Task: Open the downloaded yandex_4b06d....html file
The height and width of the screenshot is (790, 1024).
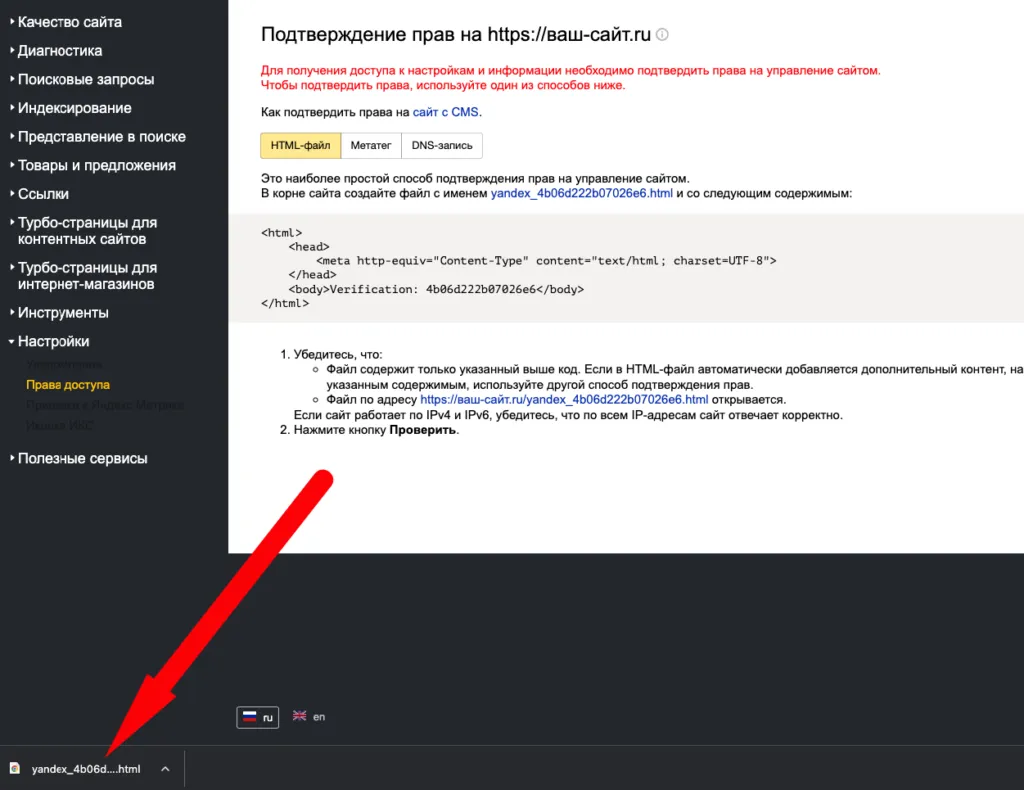Action: click(x=86, y=769)
